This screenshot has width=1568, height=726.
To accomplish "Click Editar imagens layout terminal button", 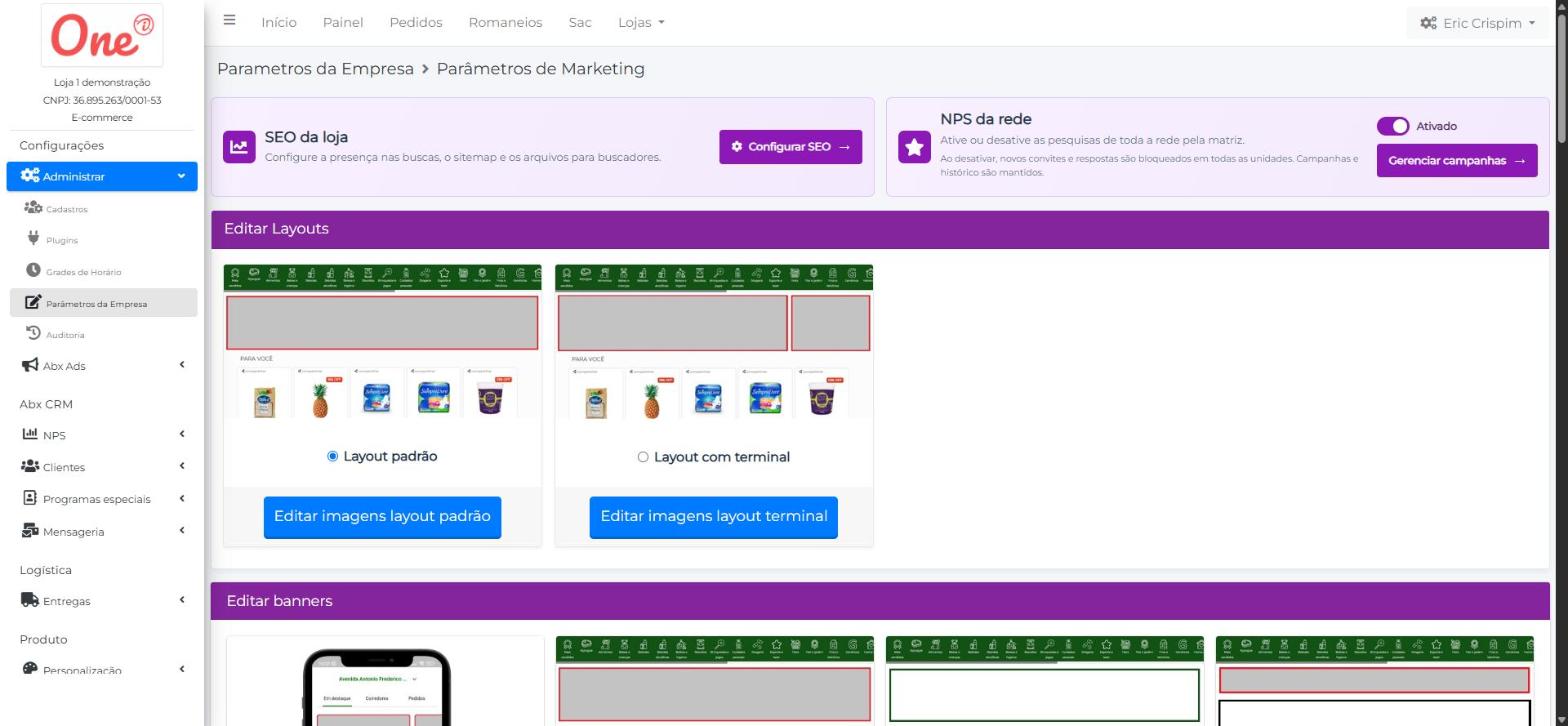I will 714,517.
